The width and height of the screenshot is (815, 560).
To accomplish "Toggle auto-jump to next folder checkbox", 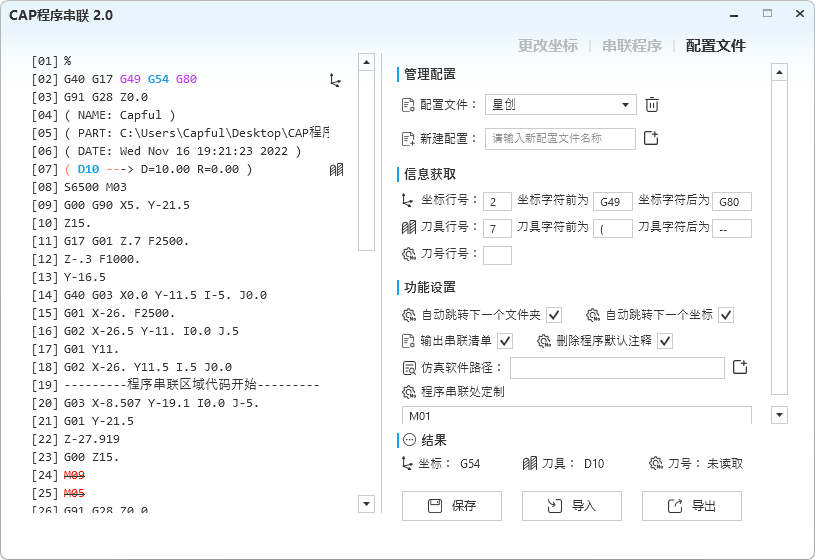I will 554,315.
